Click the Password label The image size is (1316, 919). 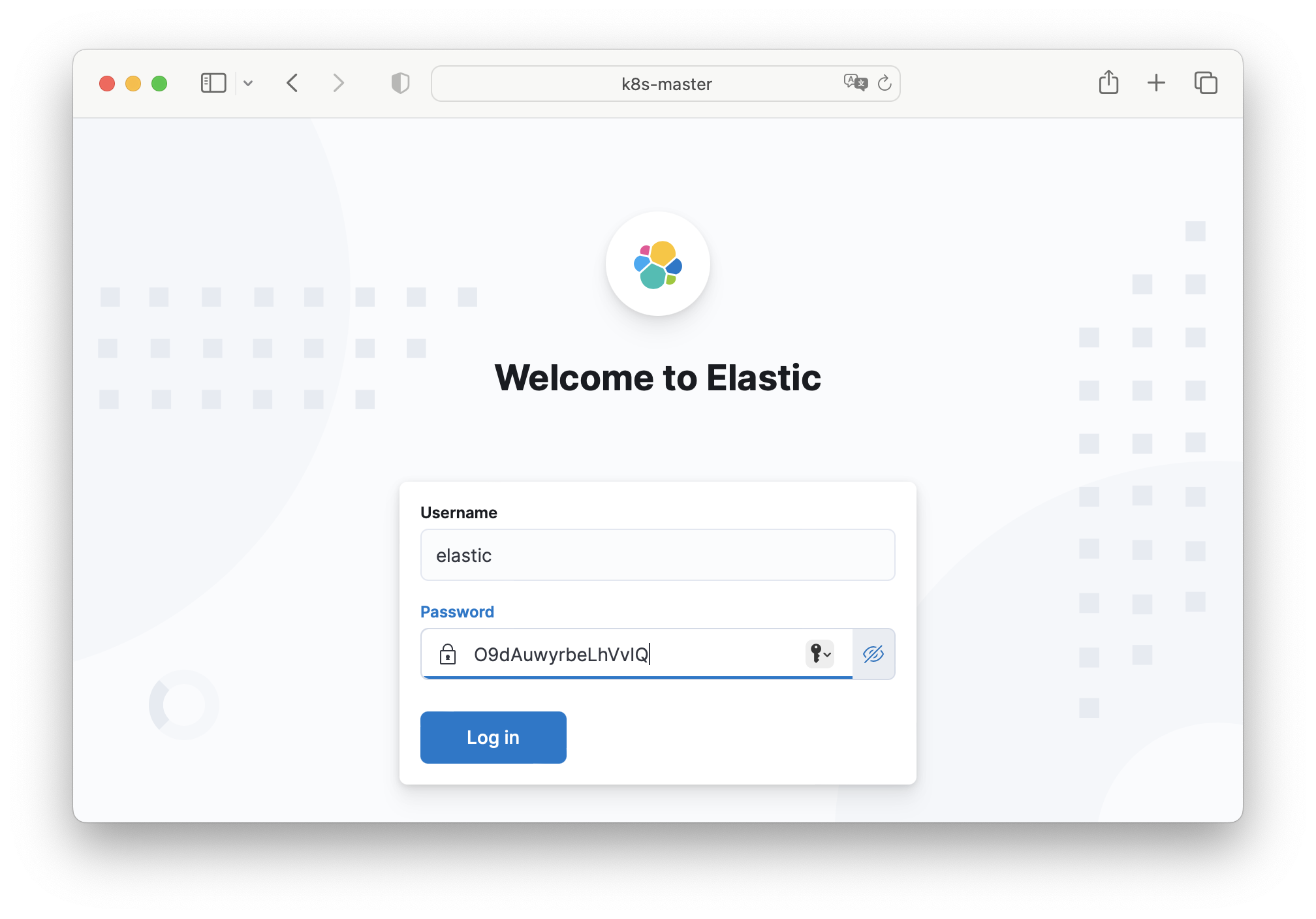click(457, 612)
